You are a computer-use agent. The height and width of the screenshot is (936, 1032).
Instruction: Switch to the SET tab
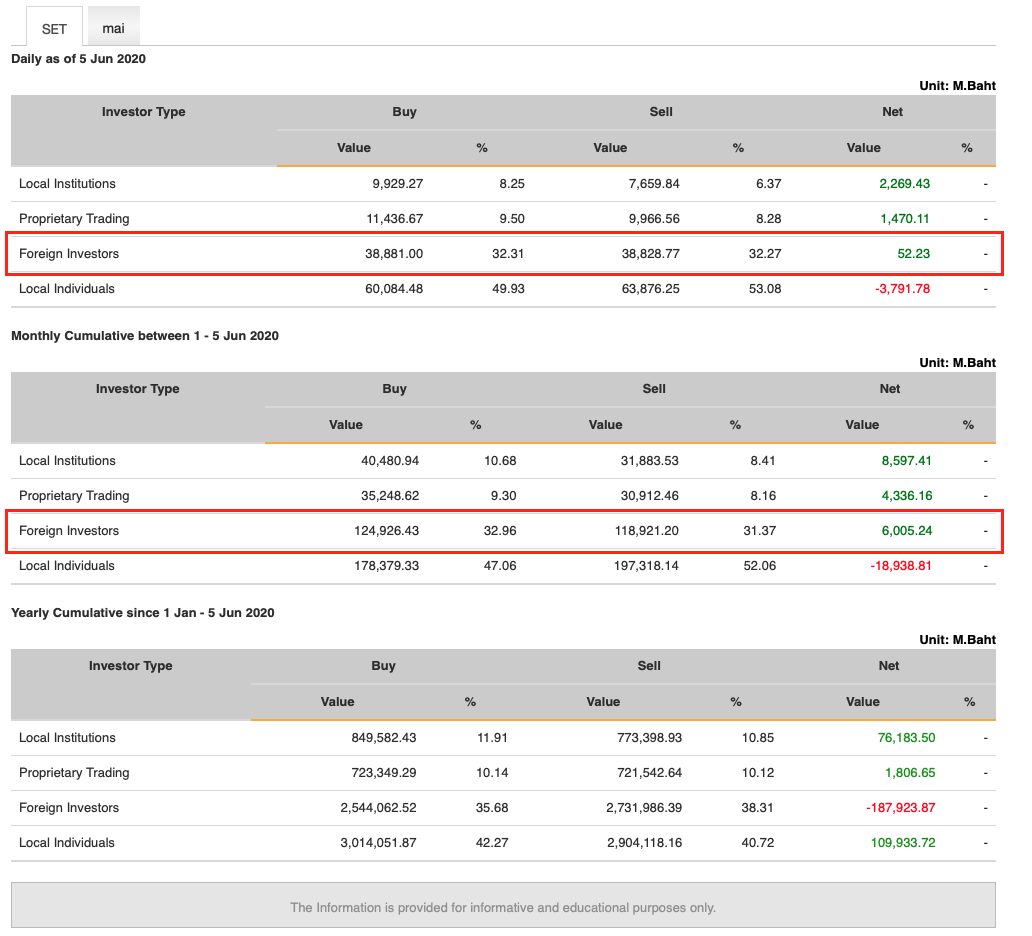pyautogui.click(x=54, y=29)
